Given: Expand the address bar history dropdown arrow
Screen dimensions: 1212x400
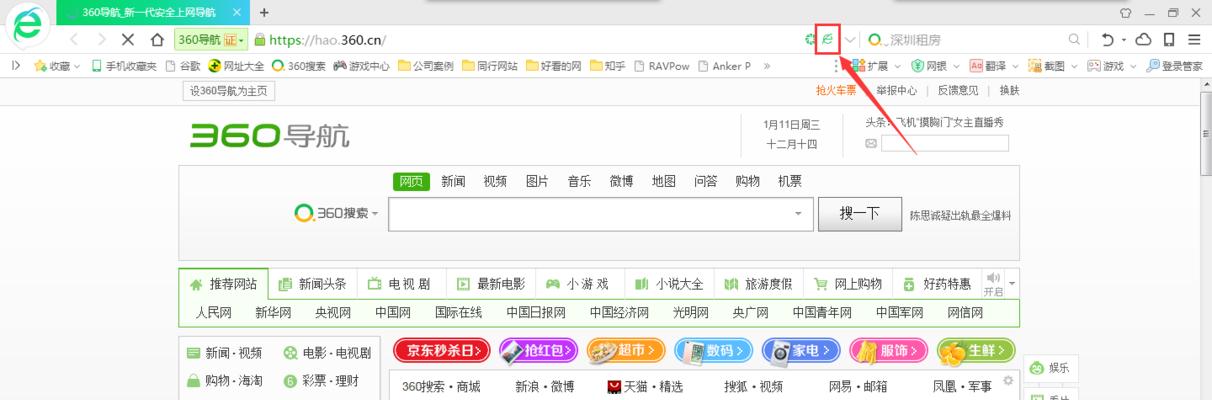Looking at the screenshot, I should (850, 40).
